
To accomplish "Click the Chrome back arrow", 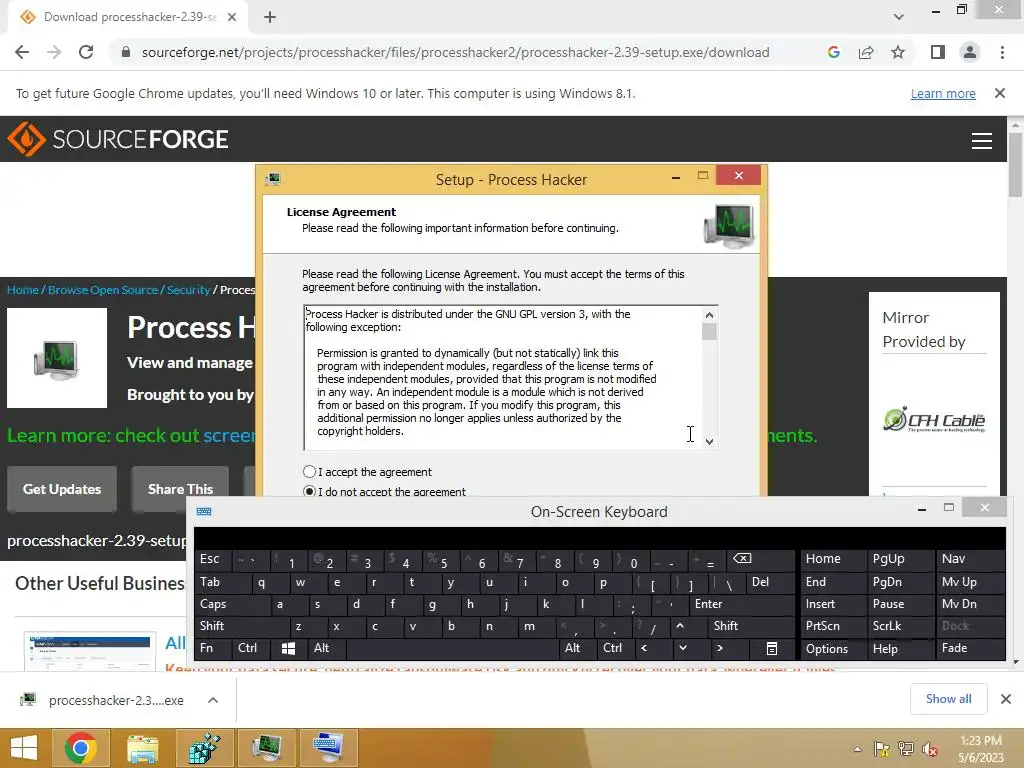I will [x=22, y=52].
